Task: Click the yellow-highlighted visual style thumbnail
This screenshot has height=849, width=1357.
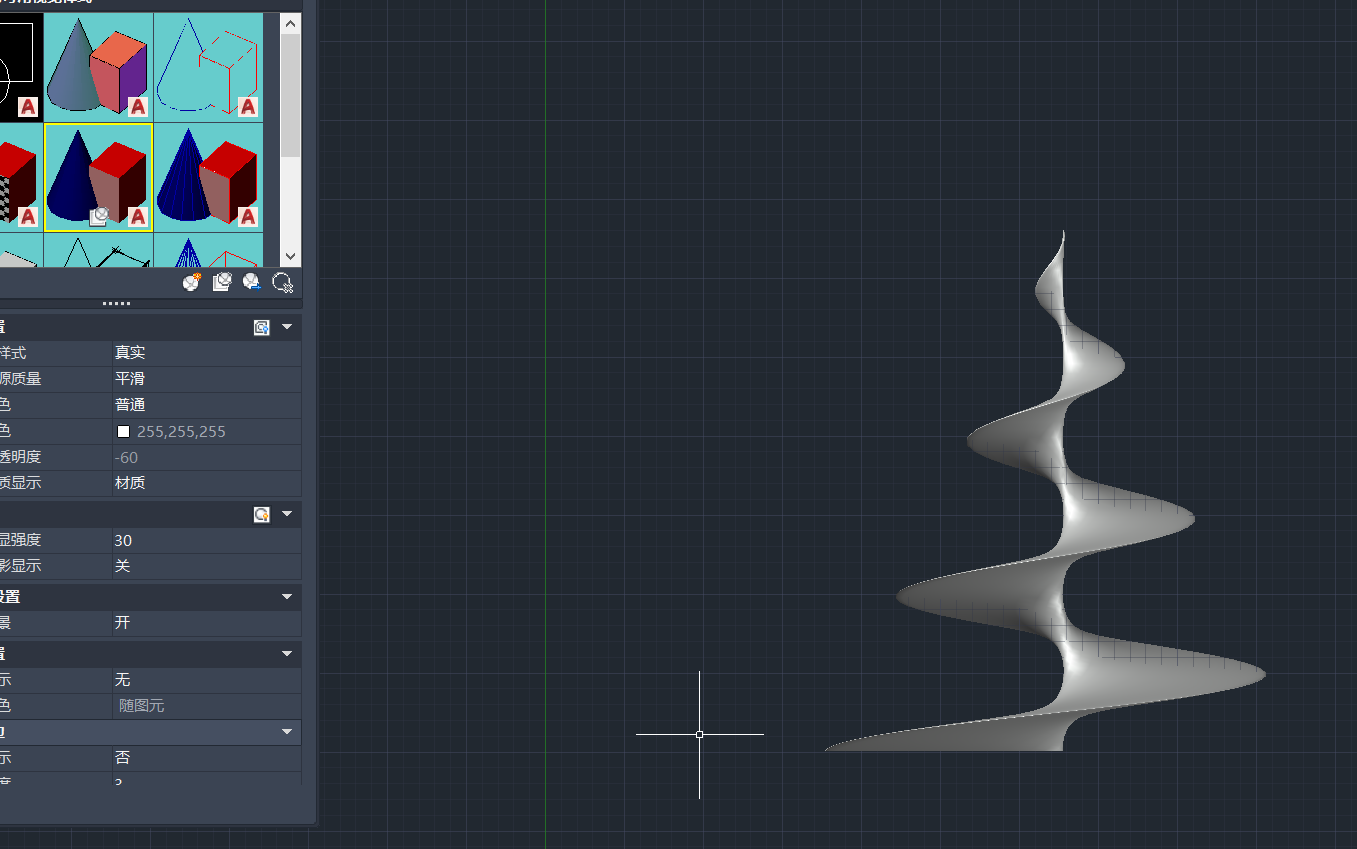Action: (x=99, y=177)
